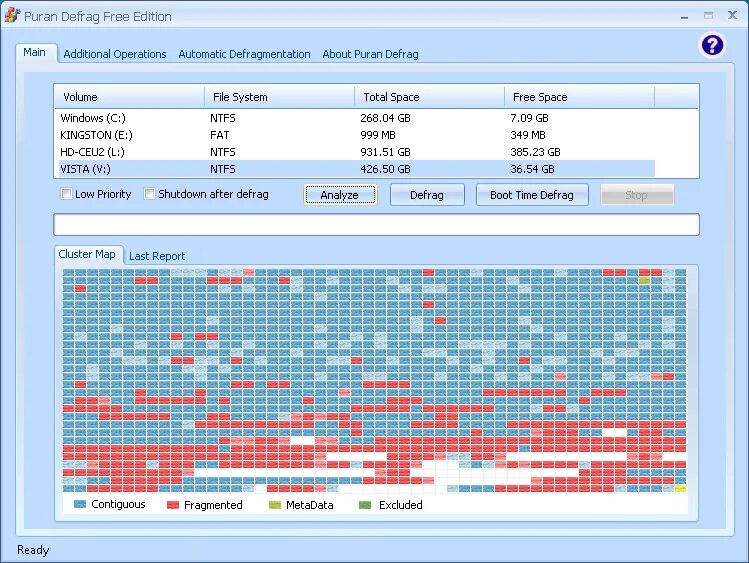The width and height of the screenshot is (749, 563).
Task: Click the MetaData legend label
Action: 310,505
